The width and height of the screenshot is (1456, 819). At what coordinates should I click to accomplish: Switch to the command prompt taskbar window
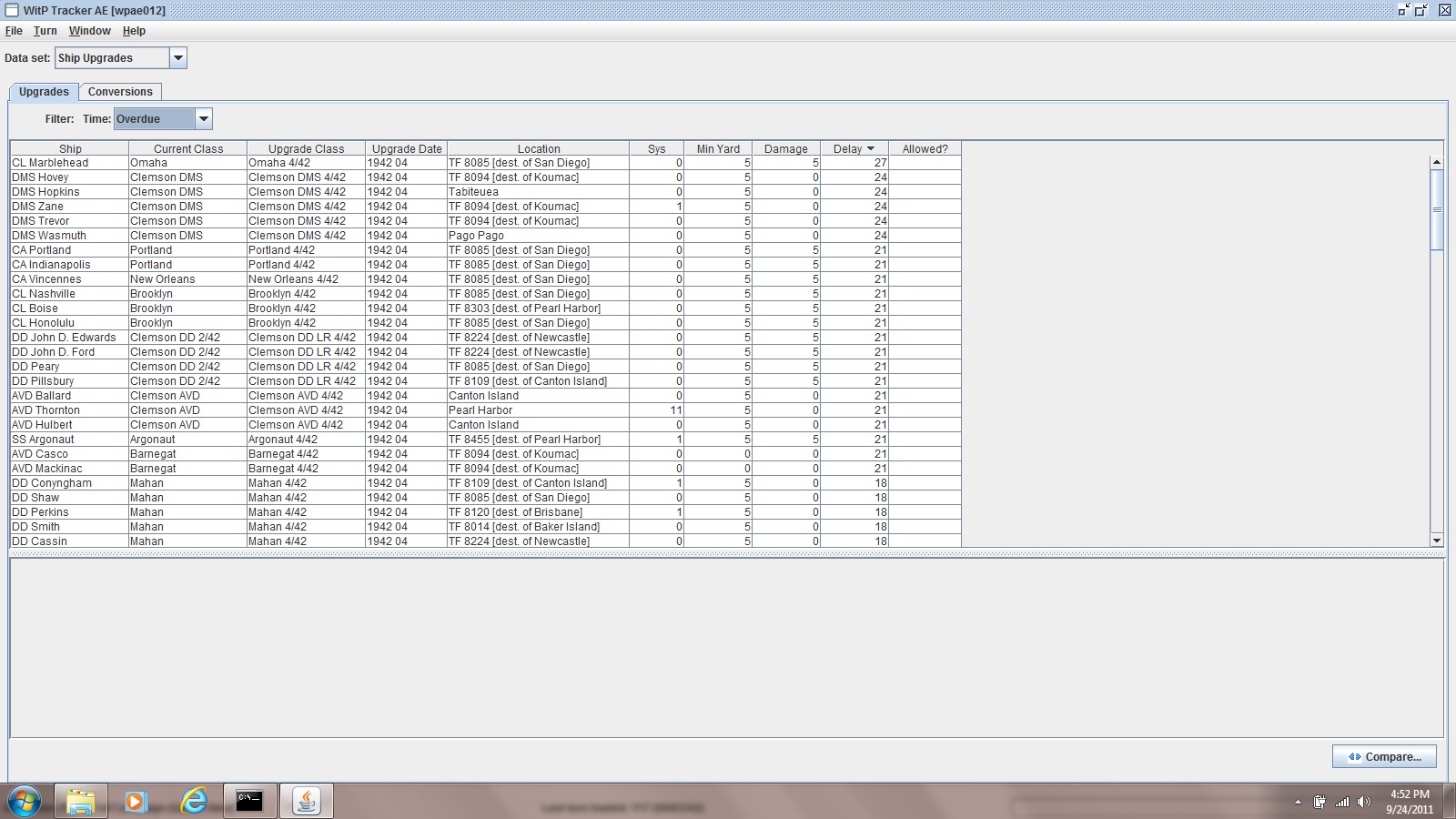(249, 801)
